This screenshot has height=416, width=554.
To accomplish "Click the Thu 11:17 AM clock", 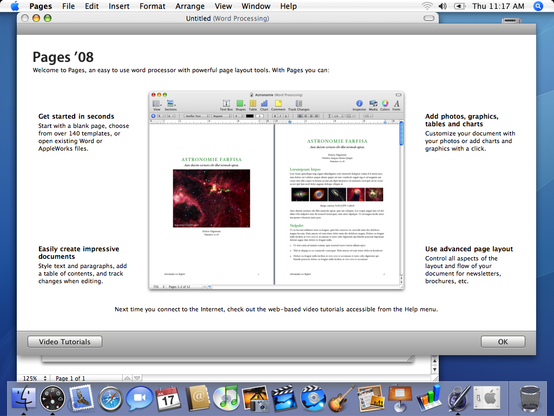I will 498,6.
